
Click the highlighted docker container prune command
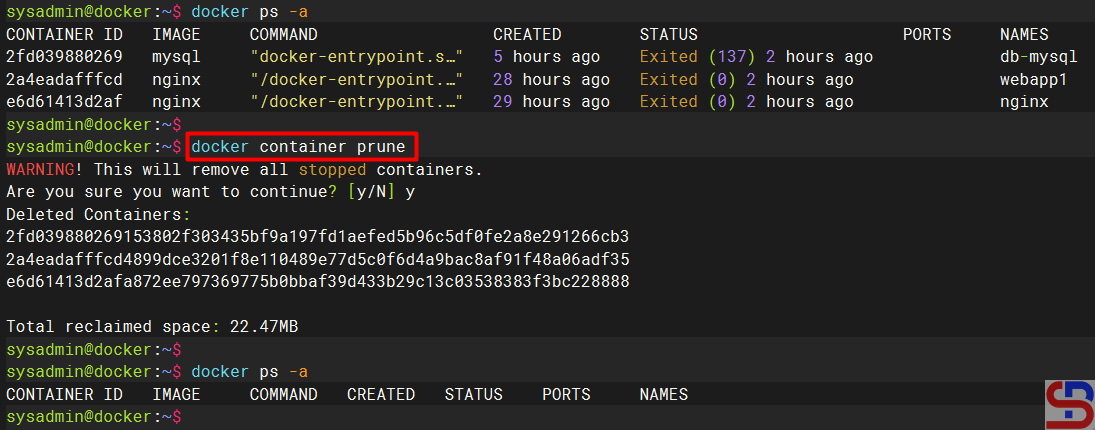pyautogui.click(x=298, y=147)
